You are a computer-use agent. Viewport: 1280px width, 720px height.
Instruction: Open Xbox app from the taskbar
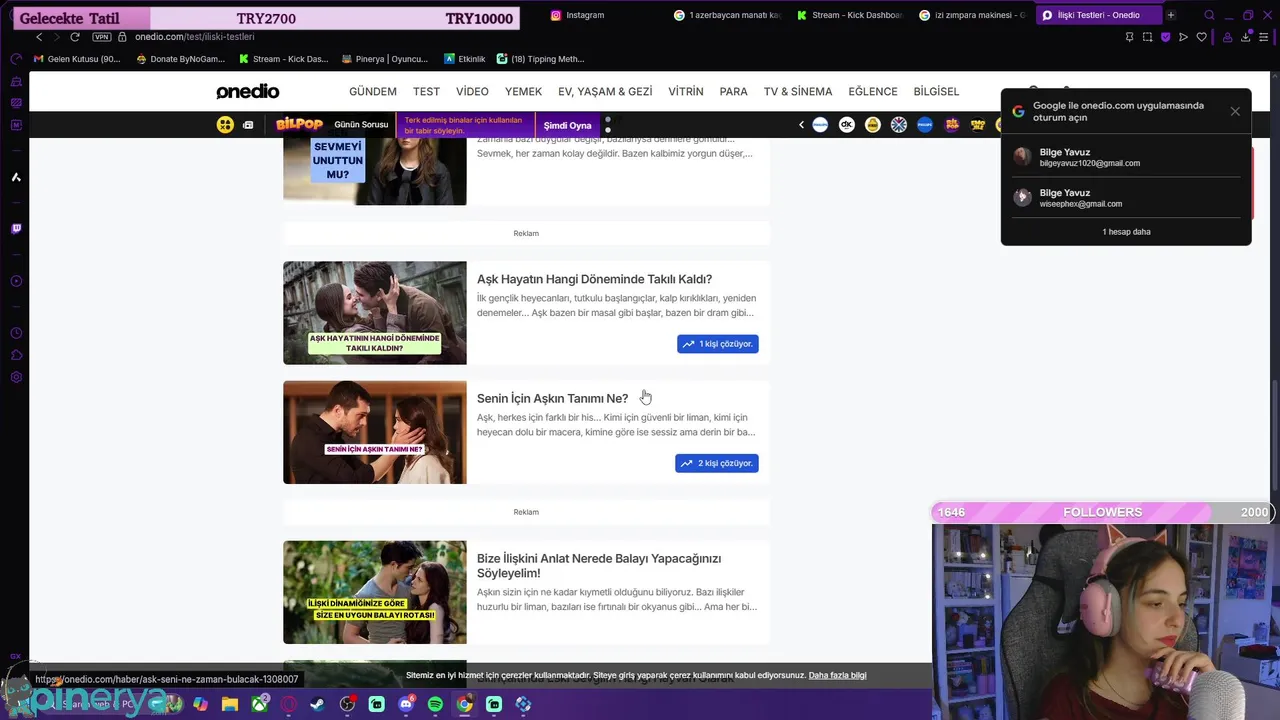(x=259, y=704)
